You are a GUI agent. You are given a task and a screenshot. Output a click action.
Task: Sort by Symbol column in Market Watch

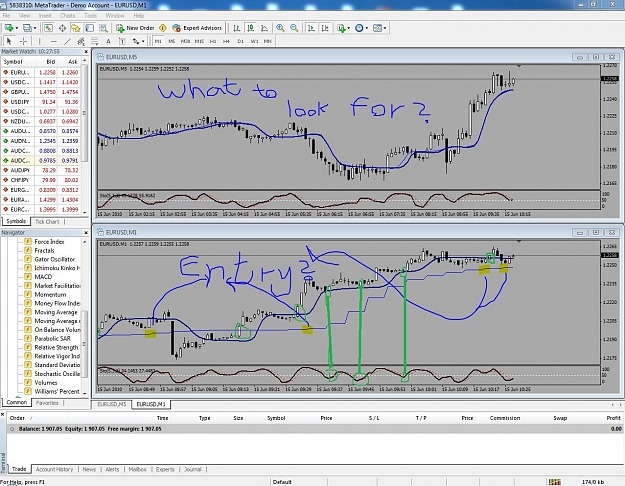[x=17, y=62]
